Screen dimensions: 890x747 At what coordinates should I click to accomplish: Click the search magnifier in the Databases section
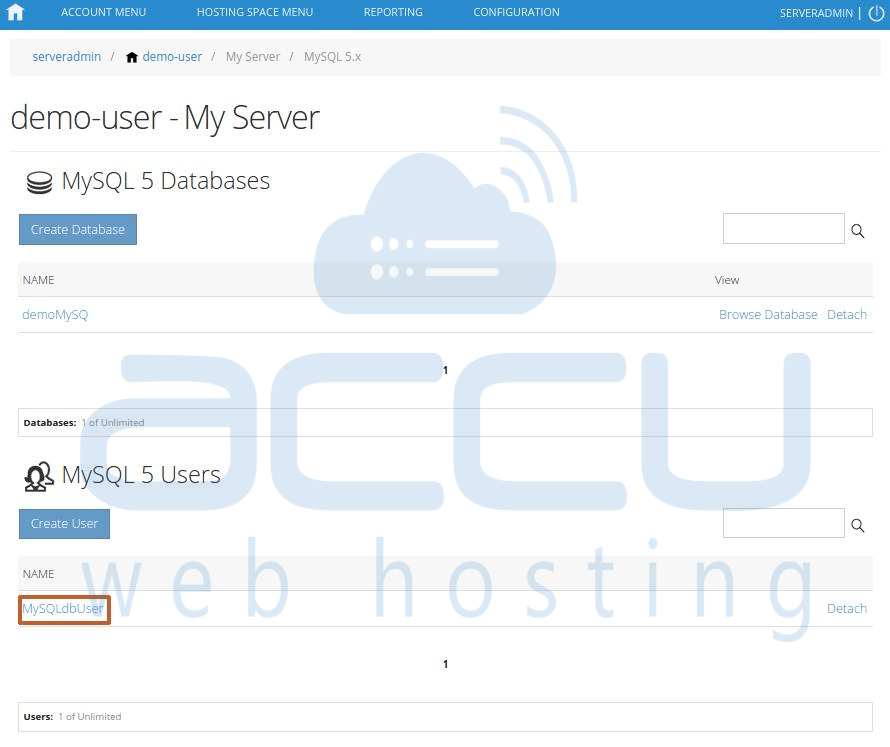click(x=858, y=230)
